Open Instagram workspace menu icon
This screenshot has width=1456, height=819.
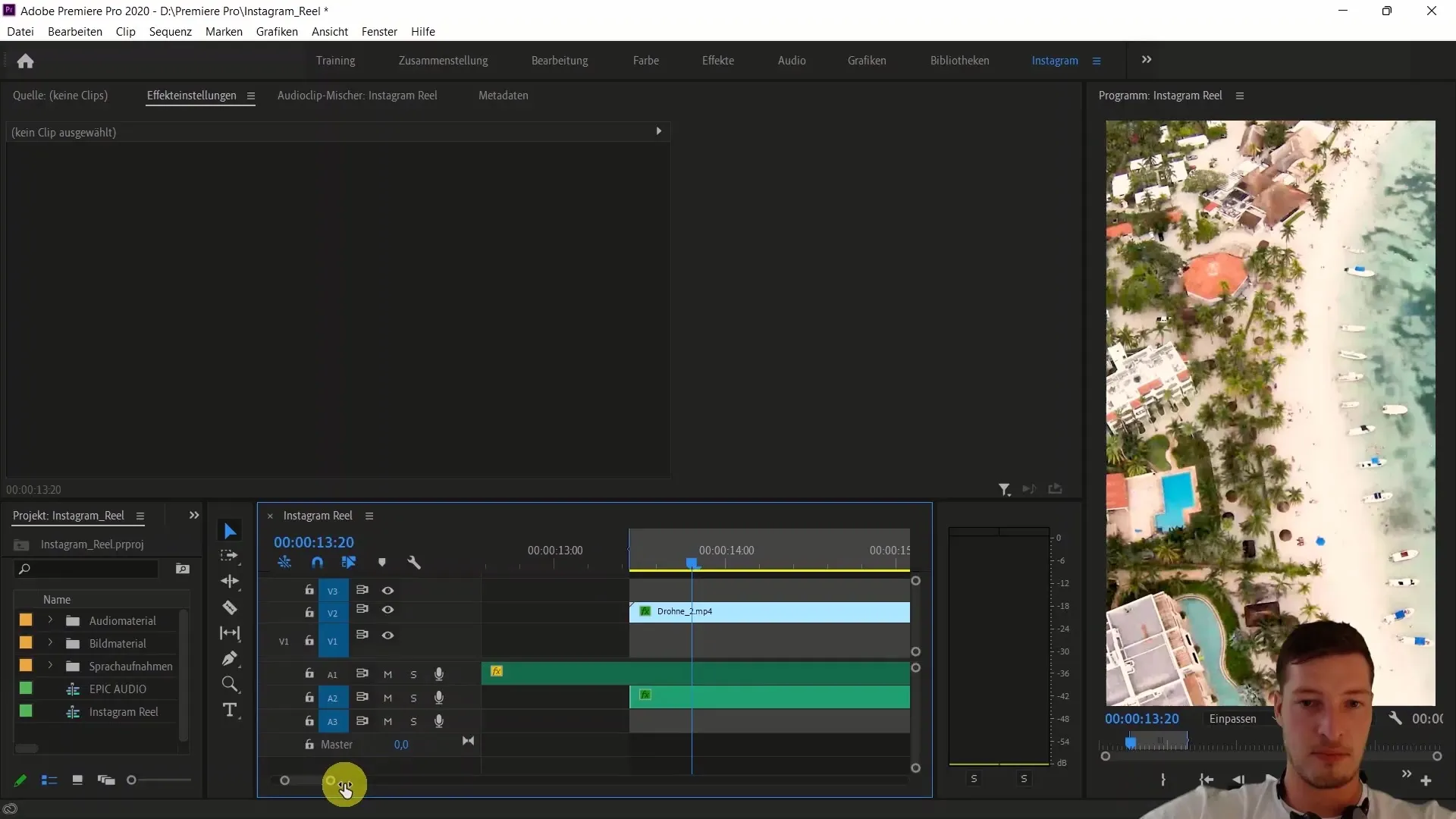click(1097, 61)
